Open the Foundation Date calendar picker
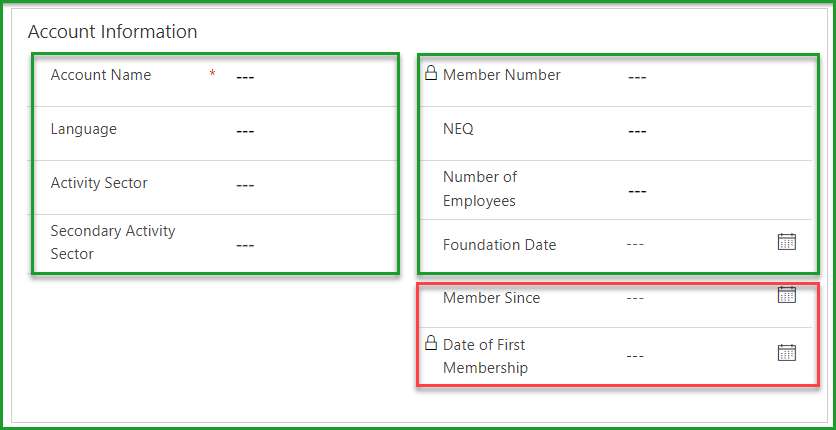Image resolution: width=836 pixels, height=430 pixels. coord(787,242)
